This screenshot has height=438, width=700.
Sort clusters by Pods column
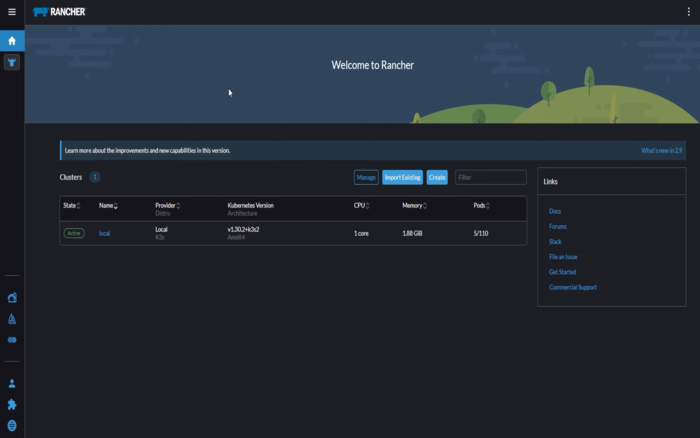click(x=481, y=205)
